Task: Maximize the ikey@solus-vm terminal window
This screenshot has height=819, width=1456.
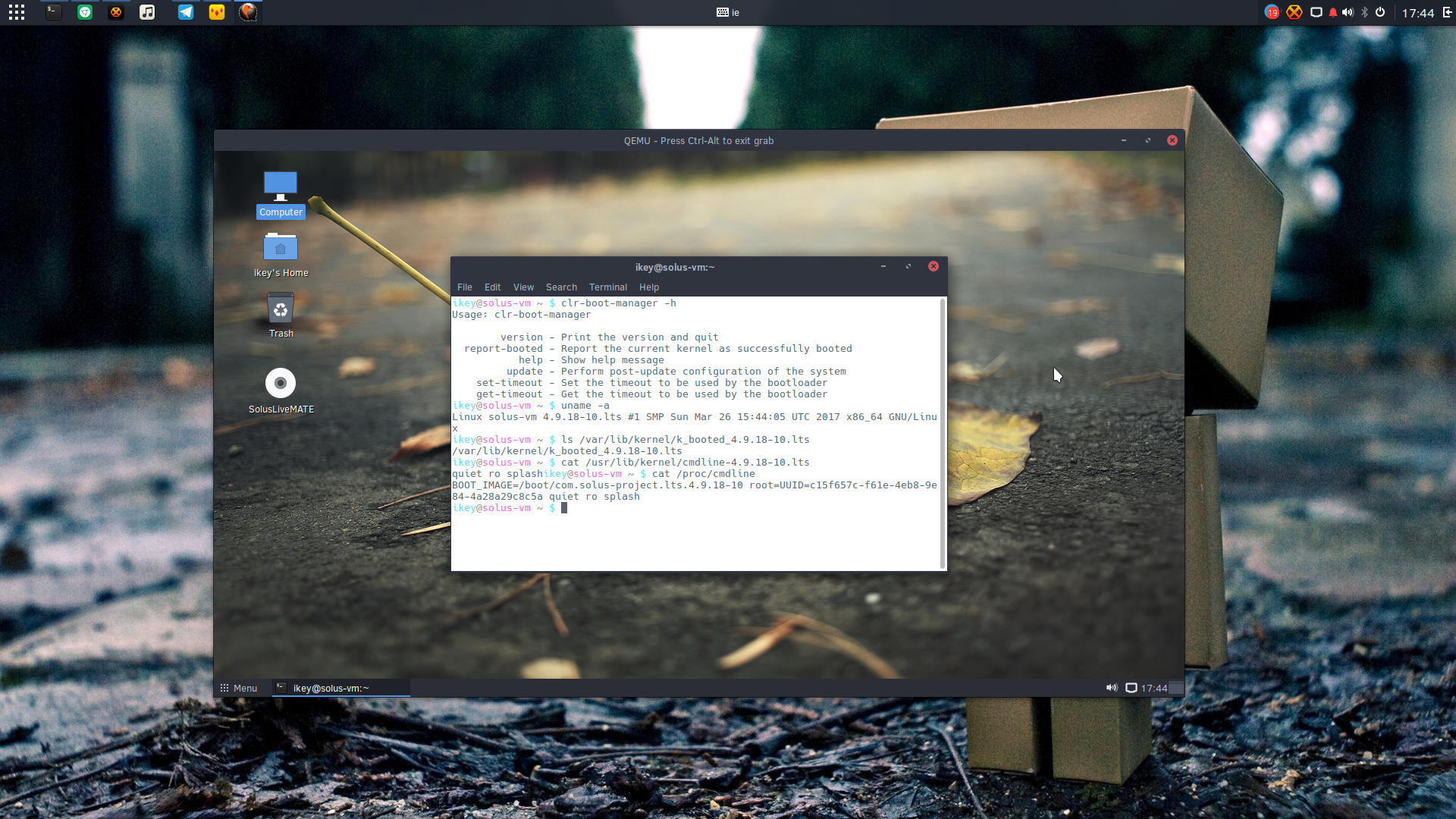Action: pos(908,266)
